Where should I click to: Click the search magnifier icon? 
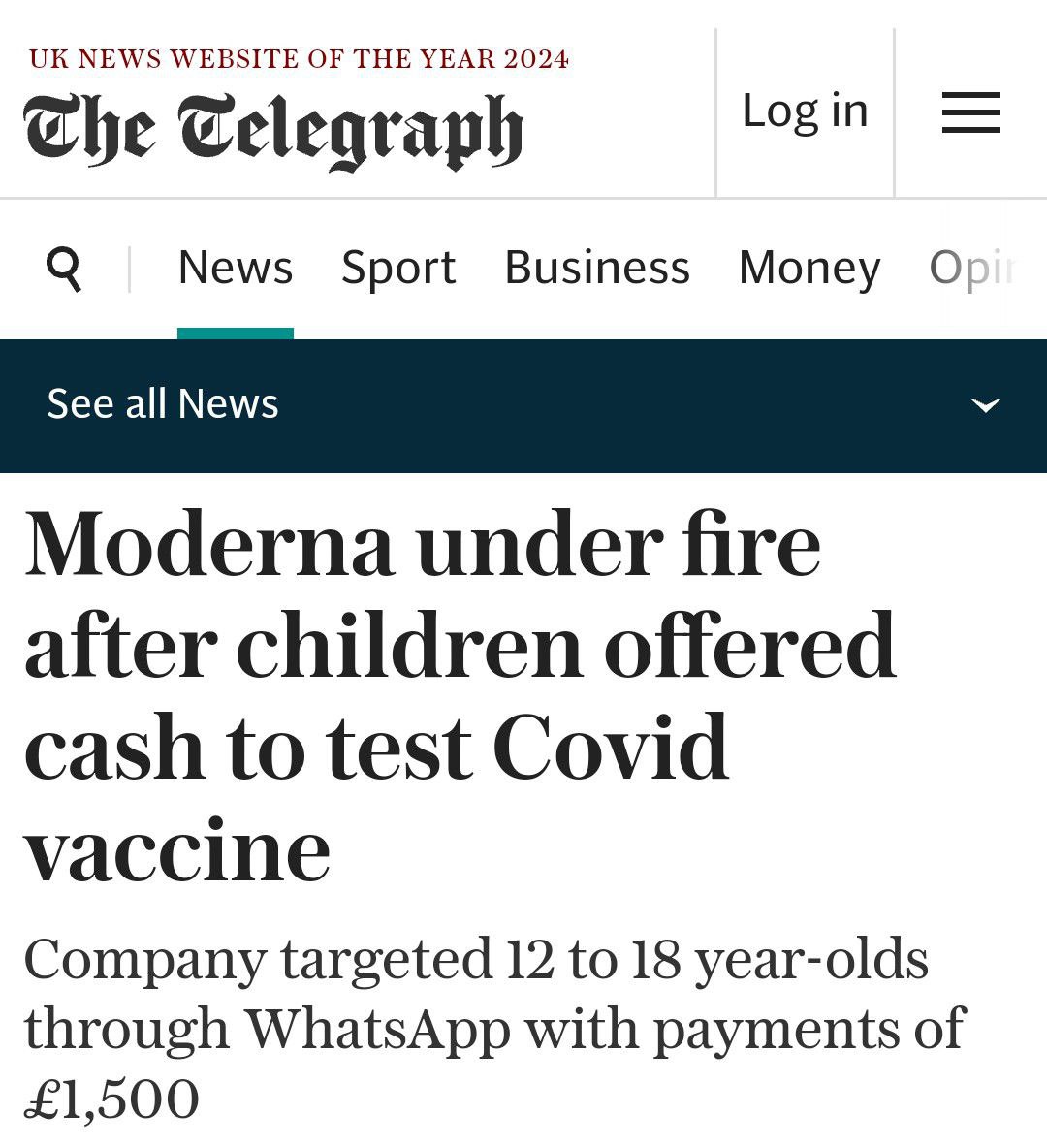click(64, 268)
